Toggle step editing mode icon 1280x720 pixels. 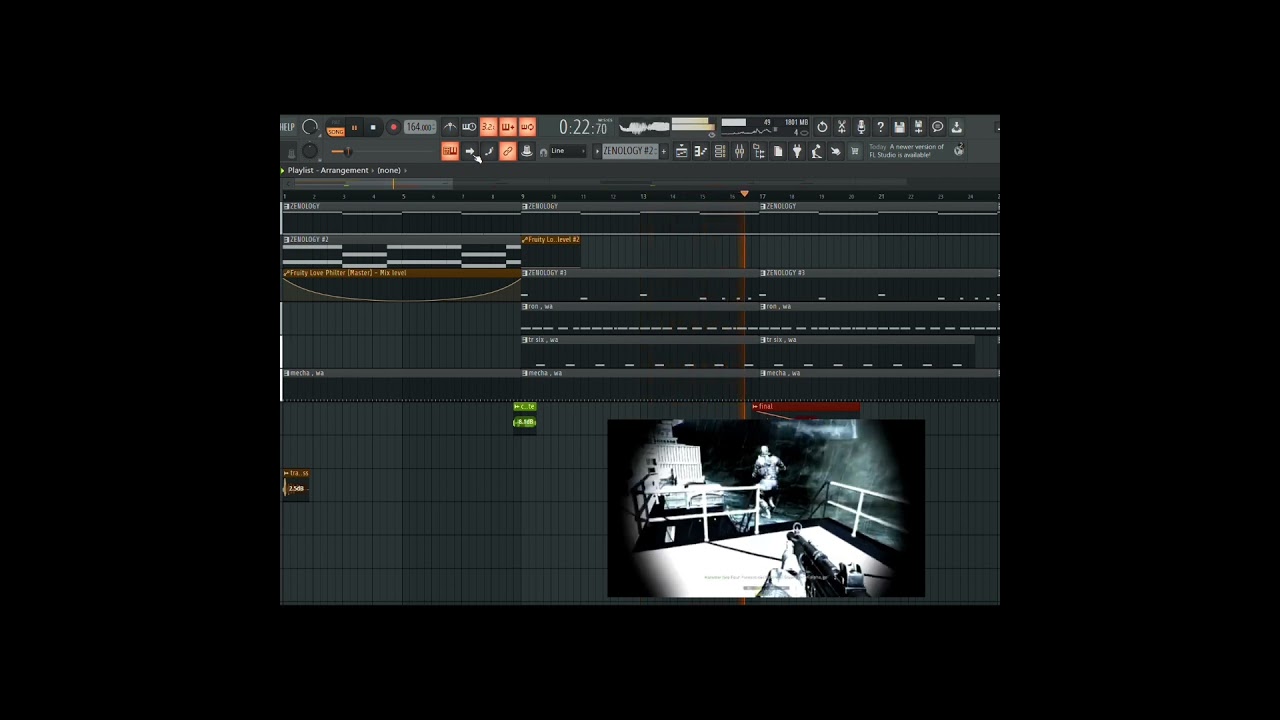488,151
